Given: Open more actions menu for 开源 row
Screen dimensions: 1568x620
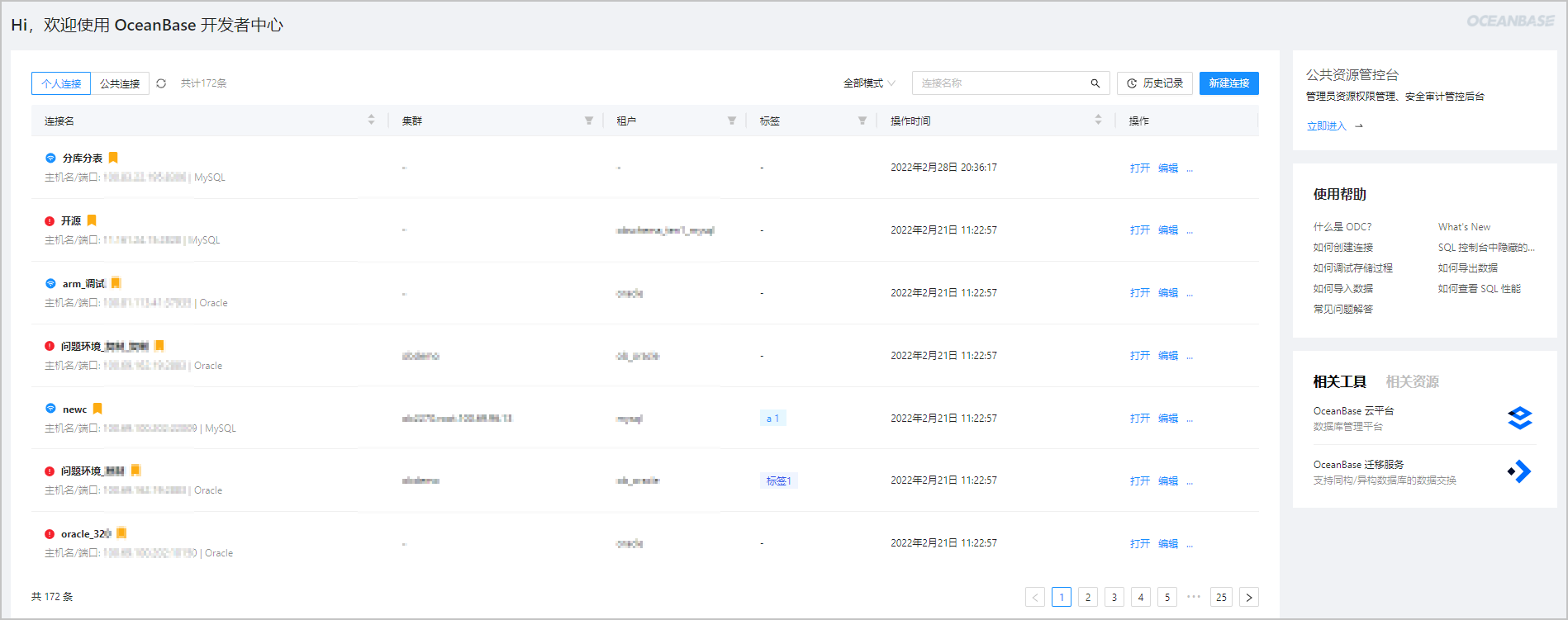Looking at the screenshot, I should [1190, 230].
